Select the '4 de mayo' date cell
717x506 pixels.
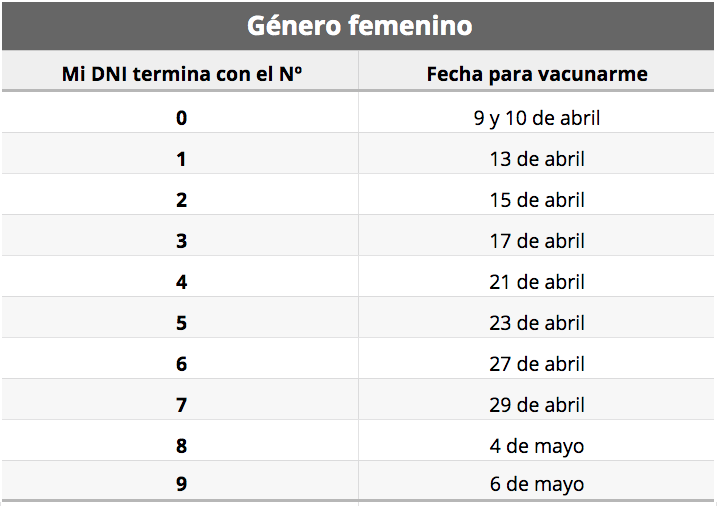pyautogui.click(x=537, y=446)
